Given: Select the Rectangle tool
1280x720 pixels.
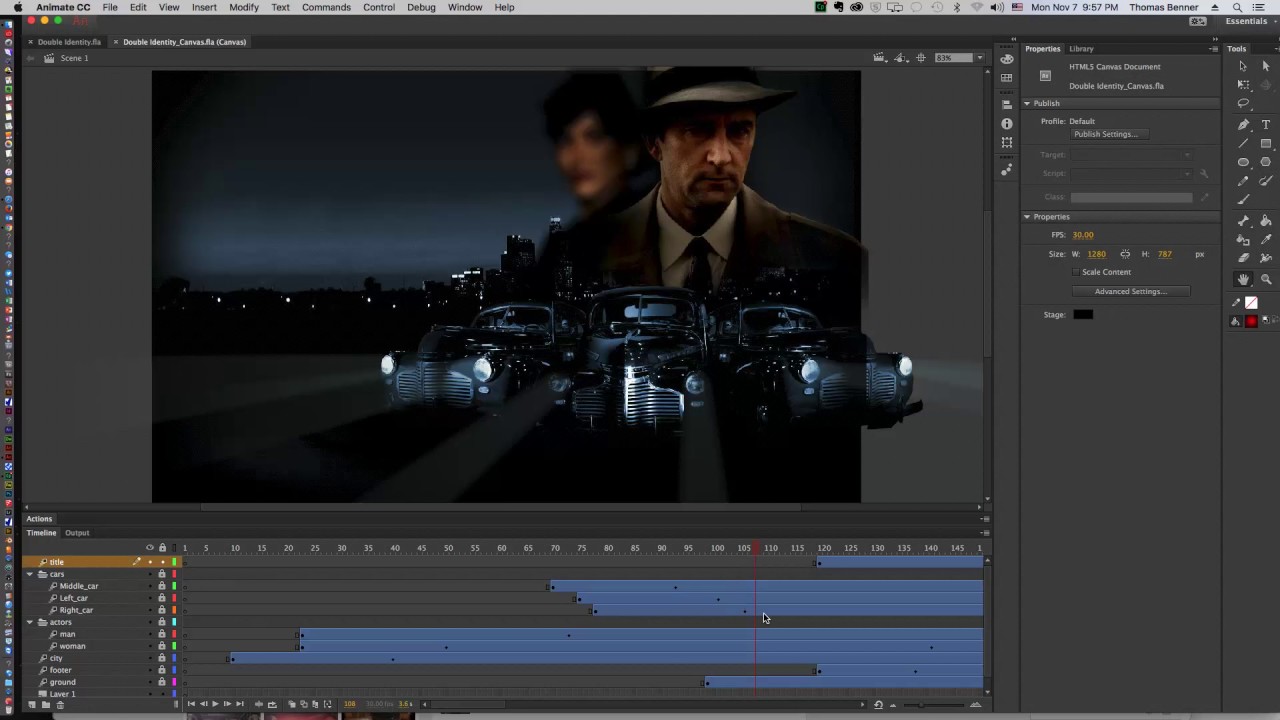Looking at the screenshot, I should [x=1266, y=144].
